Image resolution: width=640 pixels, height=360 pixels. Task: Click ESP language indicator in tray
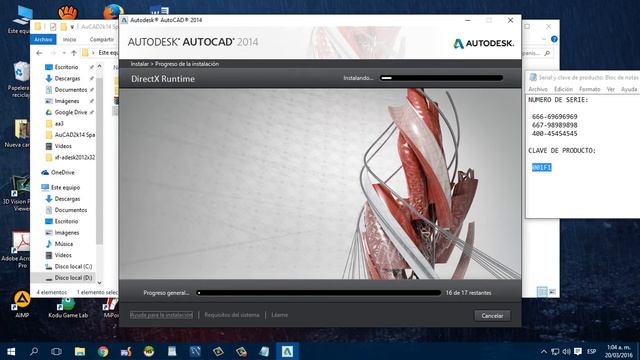point(591,351)
